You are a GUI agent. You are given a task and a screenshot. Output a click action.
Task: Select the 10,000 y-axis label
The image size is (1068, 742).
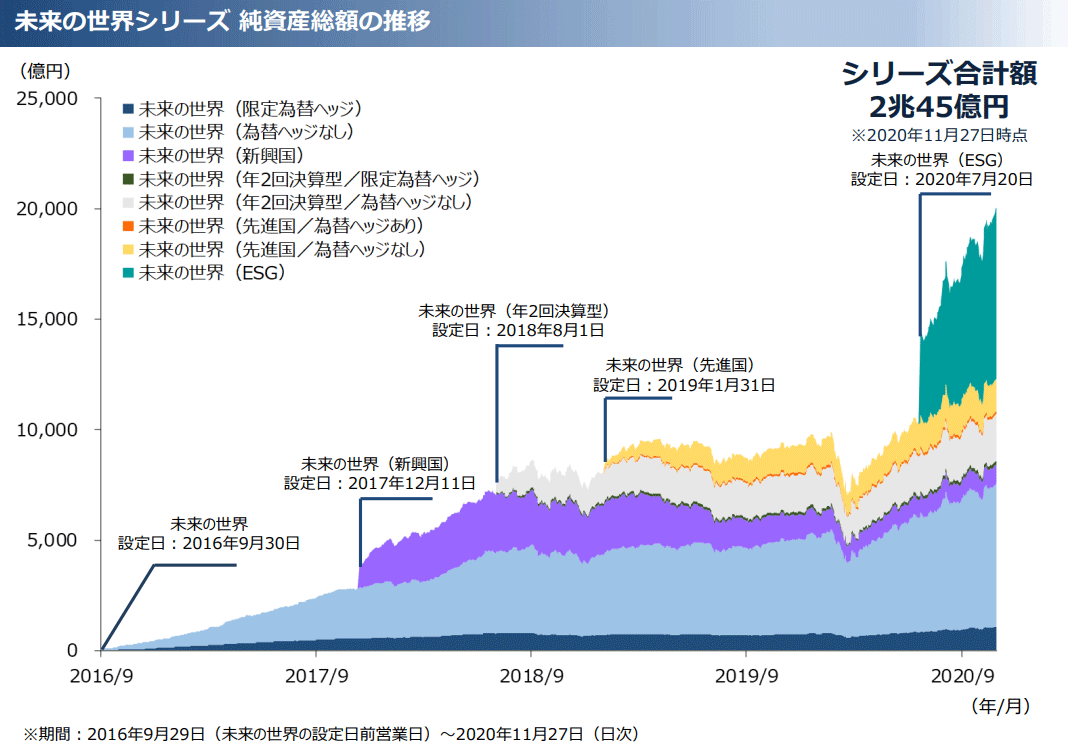coord(47,430)
